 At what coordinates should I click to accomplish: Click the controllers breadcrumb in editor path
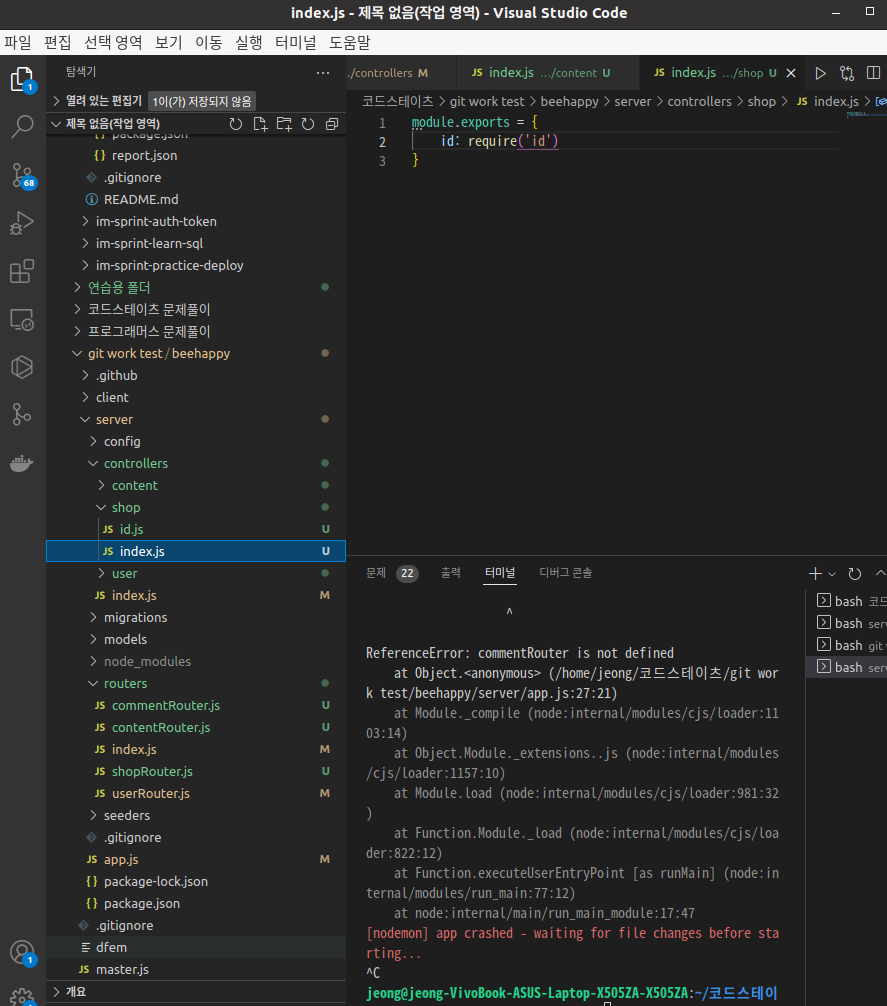(699, 101)
